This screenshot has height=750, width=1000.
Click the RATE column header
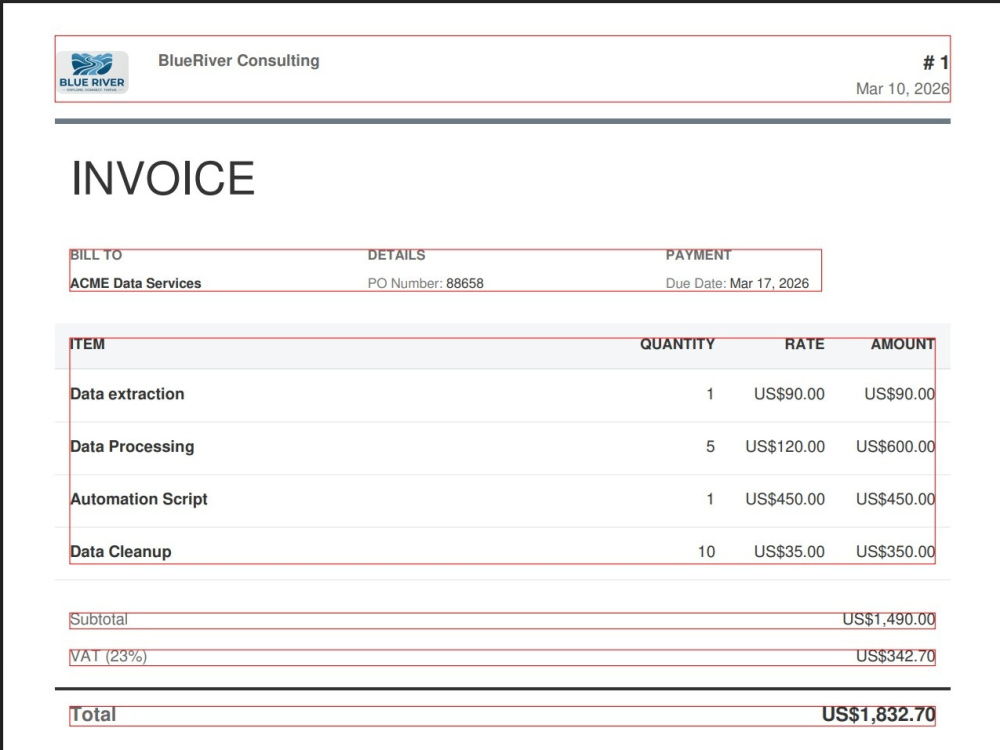tap(804, 344)
